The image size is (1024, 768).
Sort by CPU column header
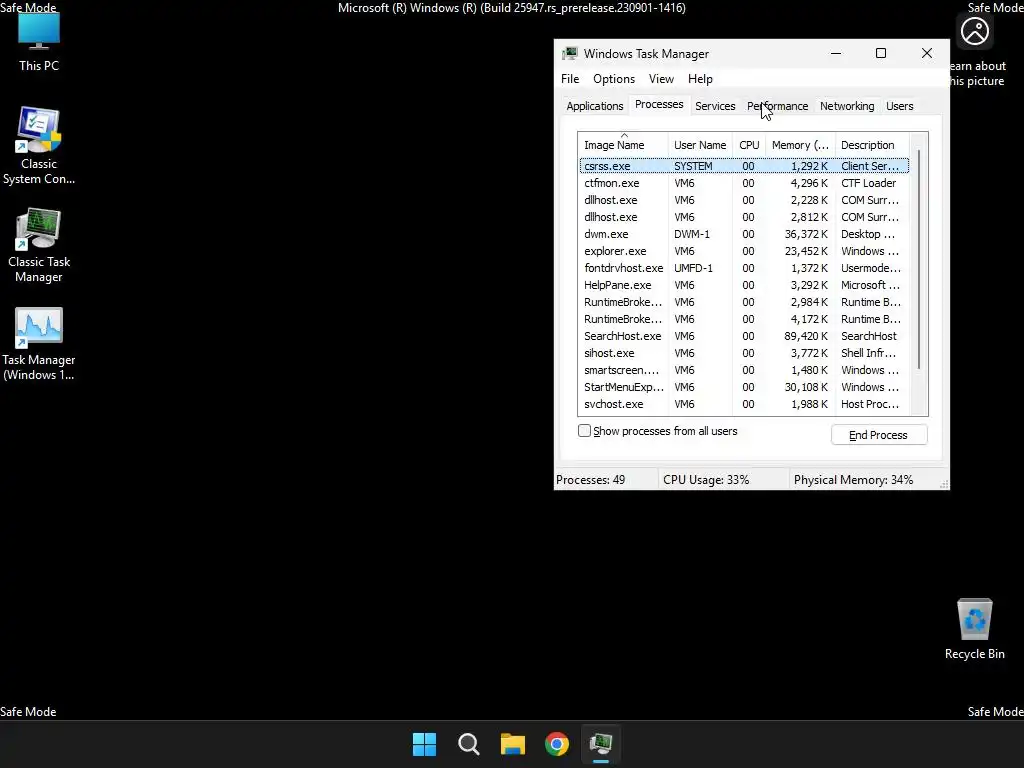click(x=749, y=145)
